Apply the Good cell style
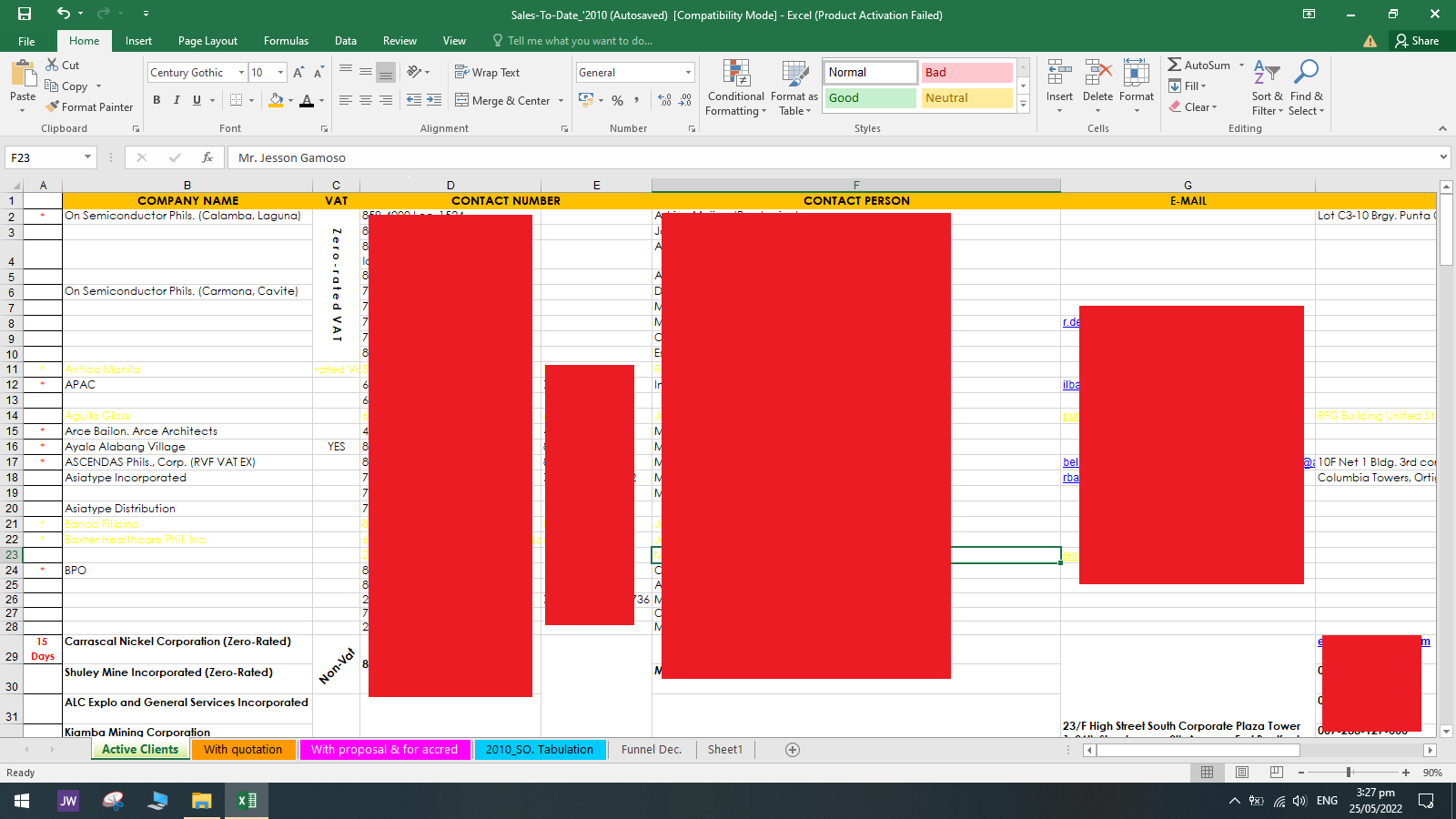The height and width of the screenshot is (819, 1456). point(870,98)
